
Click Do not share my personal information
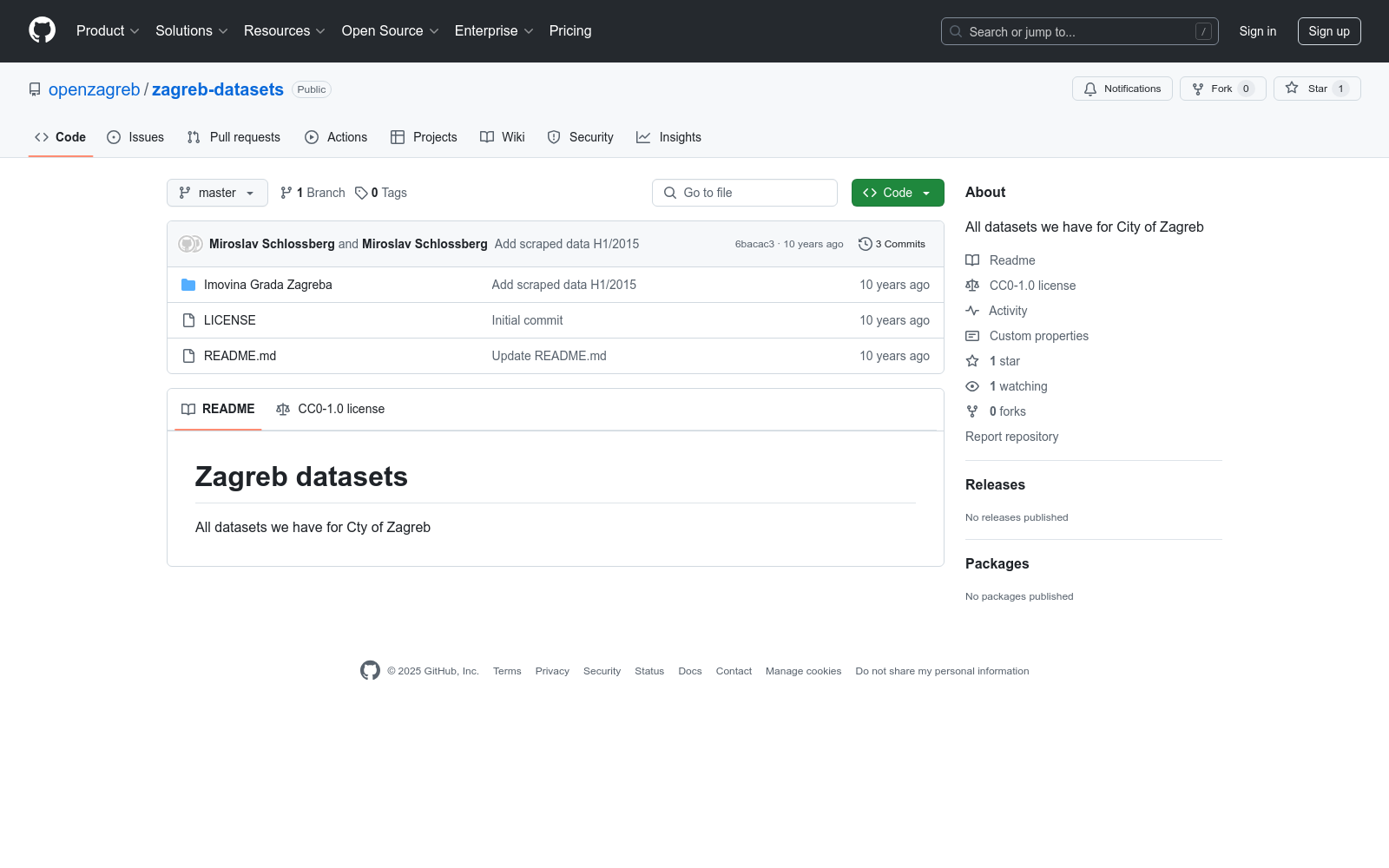pyautogui.click(x=942, y=671)
